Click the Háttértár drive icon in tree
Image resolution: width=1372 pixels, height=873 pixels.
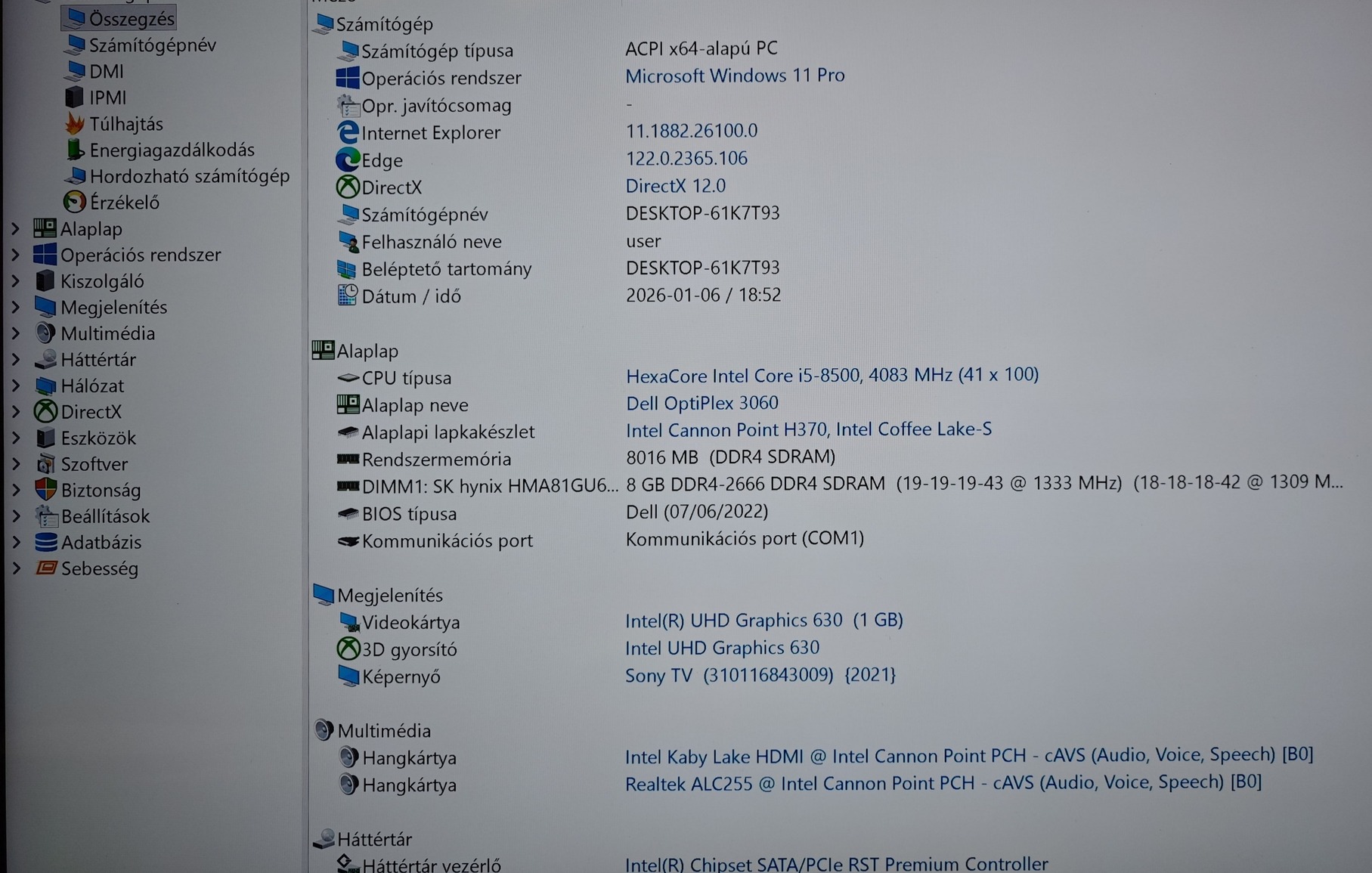pyautogui.click(x=46, y=359)
